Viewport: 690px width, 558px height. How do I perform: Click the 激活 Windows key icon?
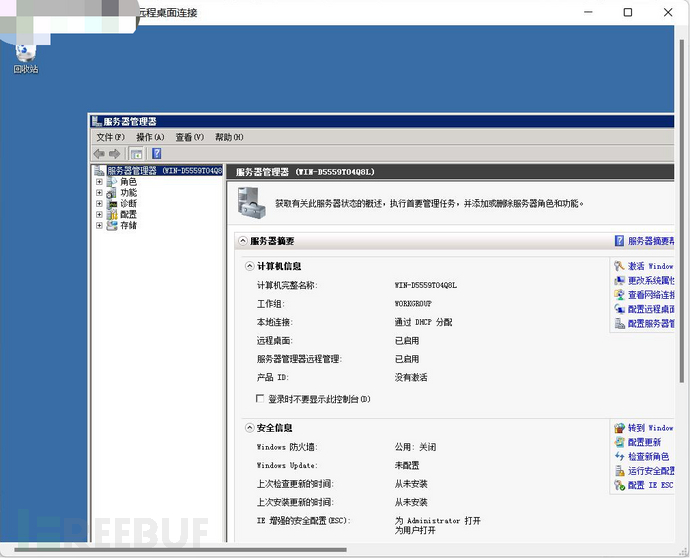[620, 266]
